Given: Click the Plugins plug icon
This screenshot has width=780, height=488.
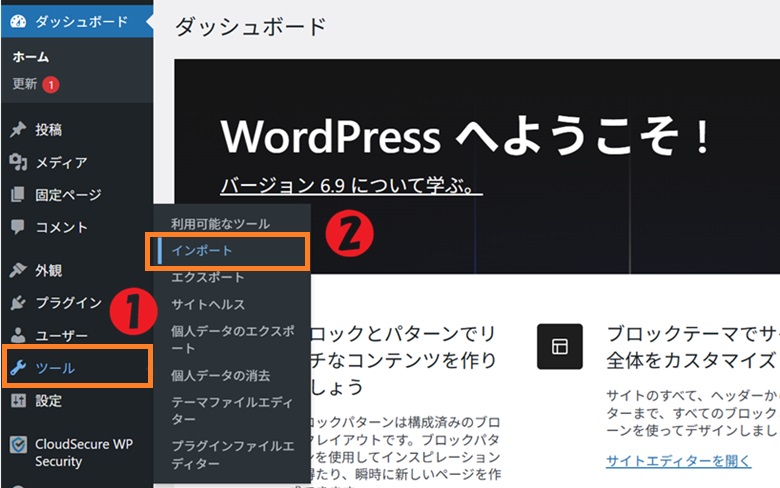Looking at the screenshot, I should tap(18, 302).
